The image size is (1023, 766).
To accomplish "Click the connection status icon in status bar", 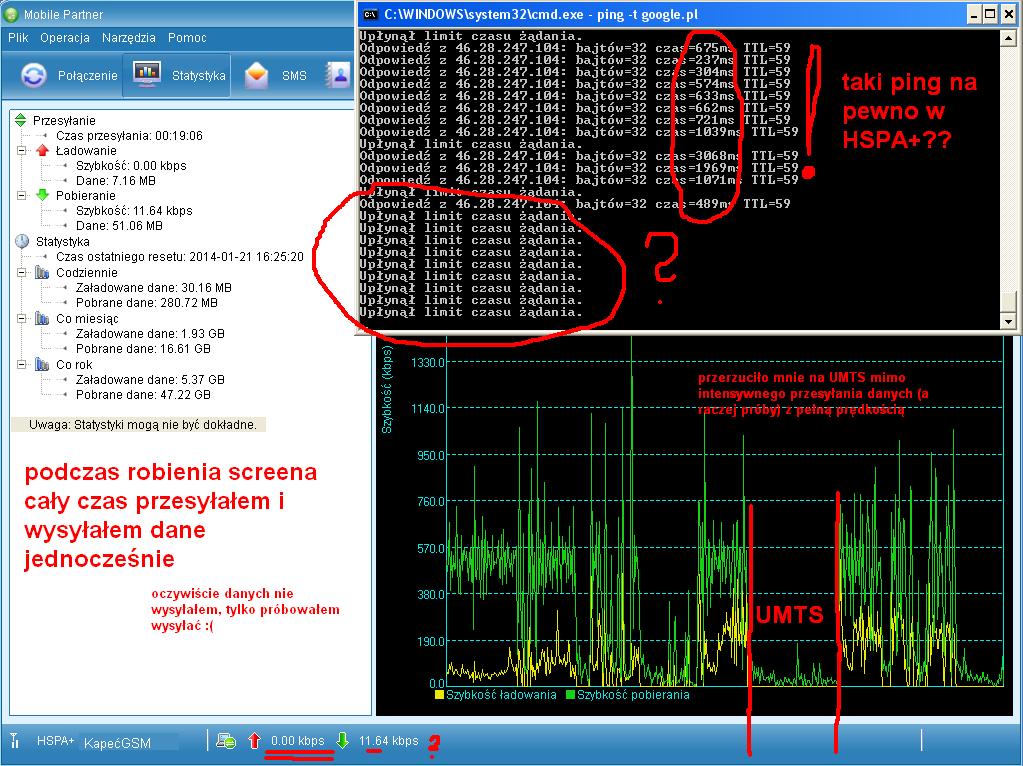I will pos(227,741).
